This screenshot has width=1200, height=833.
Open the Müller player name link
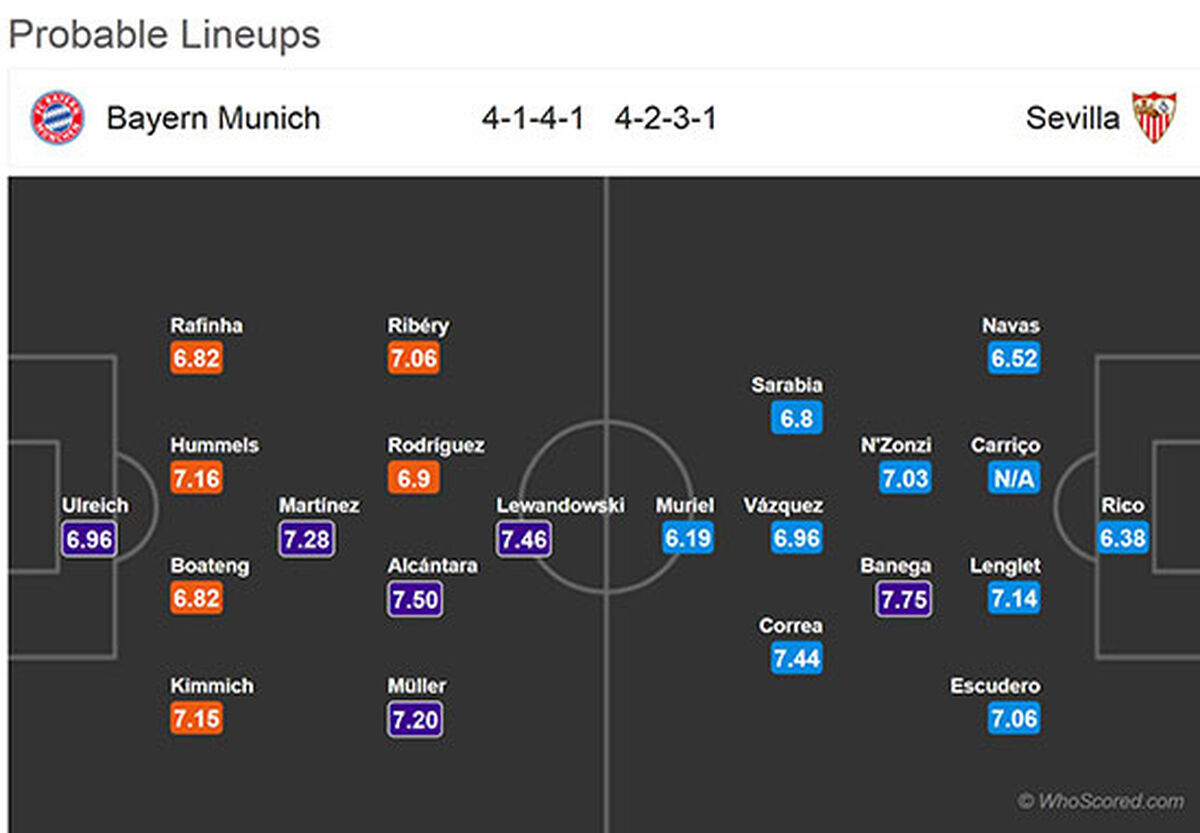click(417, 686)
